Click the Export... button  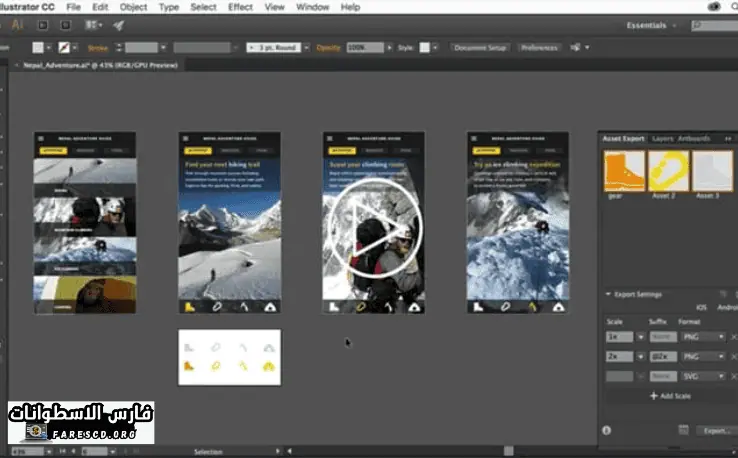click(x=715, y=430)
